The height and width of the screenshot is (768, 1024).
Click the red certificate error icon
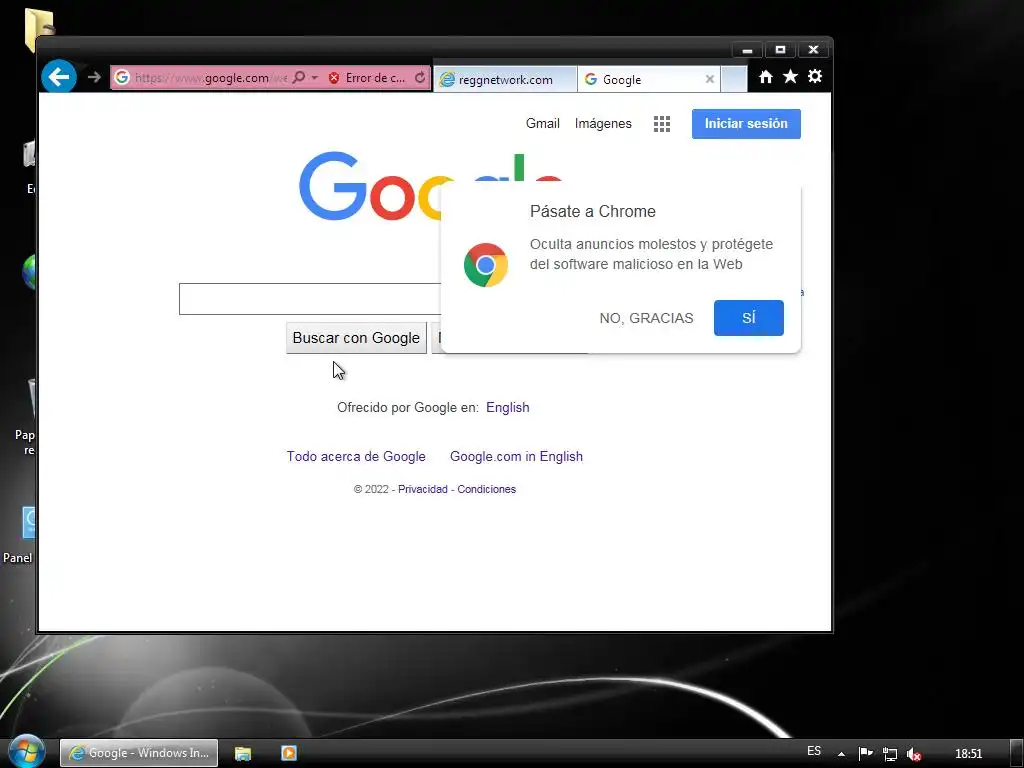tap(334, 78)
